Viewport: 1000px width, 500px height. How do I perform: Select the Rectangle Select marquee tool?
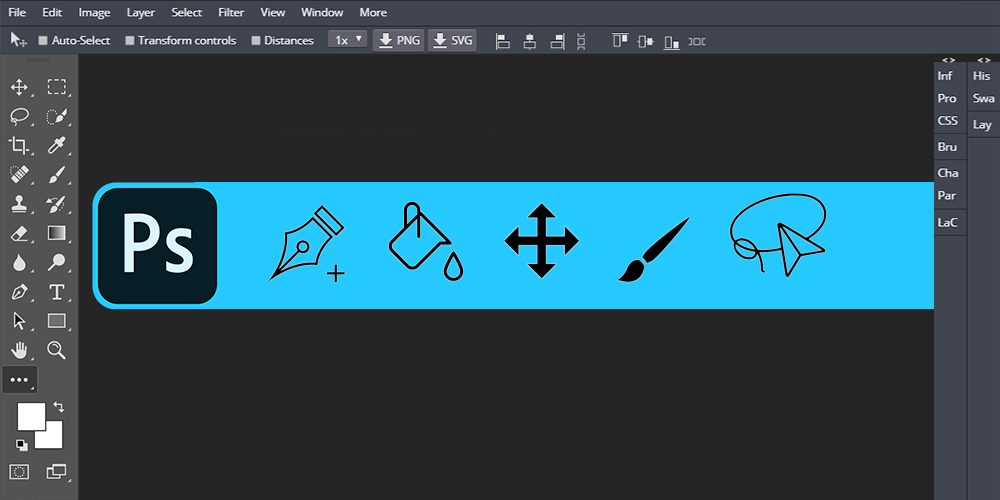point(57,87)
